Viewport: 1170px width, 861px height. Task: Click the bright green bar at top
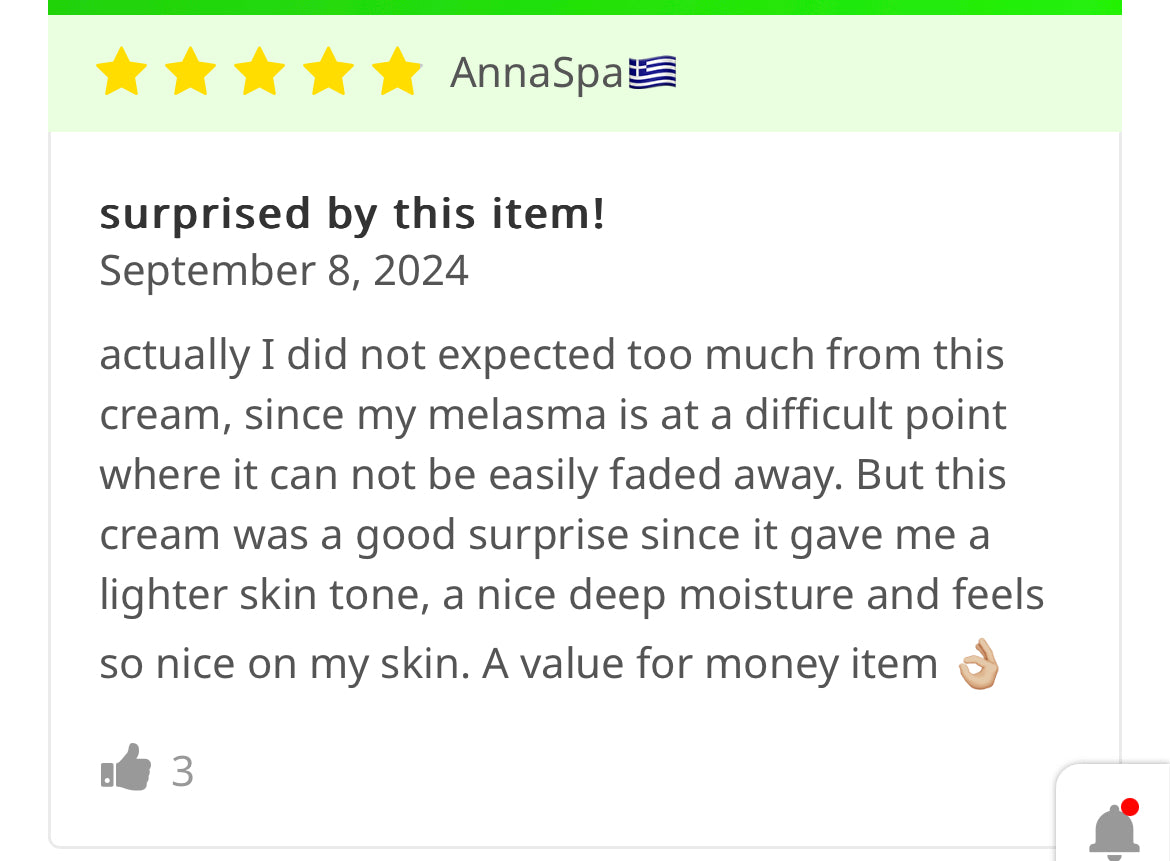click(585, 7)
